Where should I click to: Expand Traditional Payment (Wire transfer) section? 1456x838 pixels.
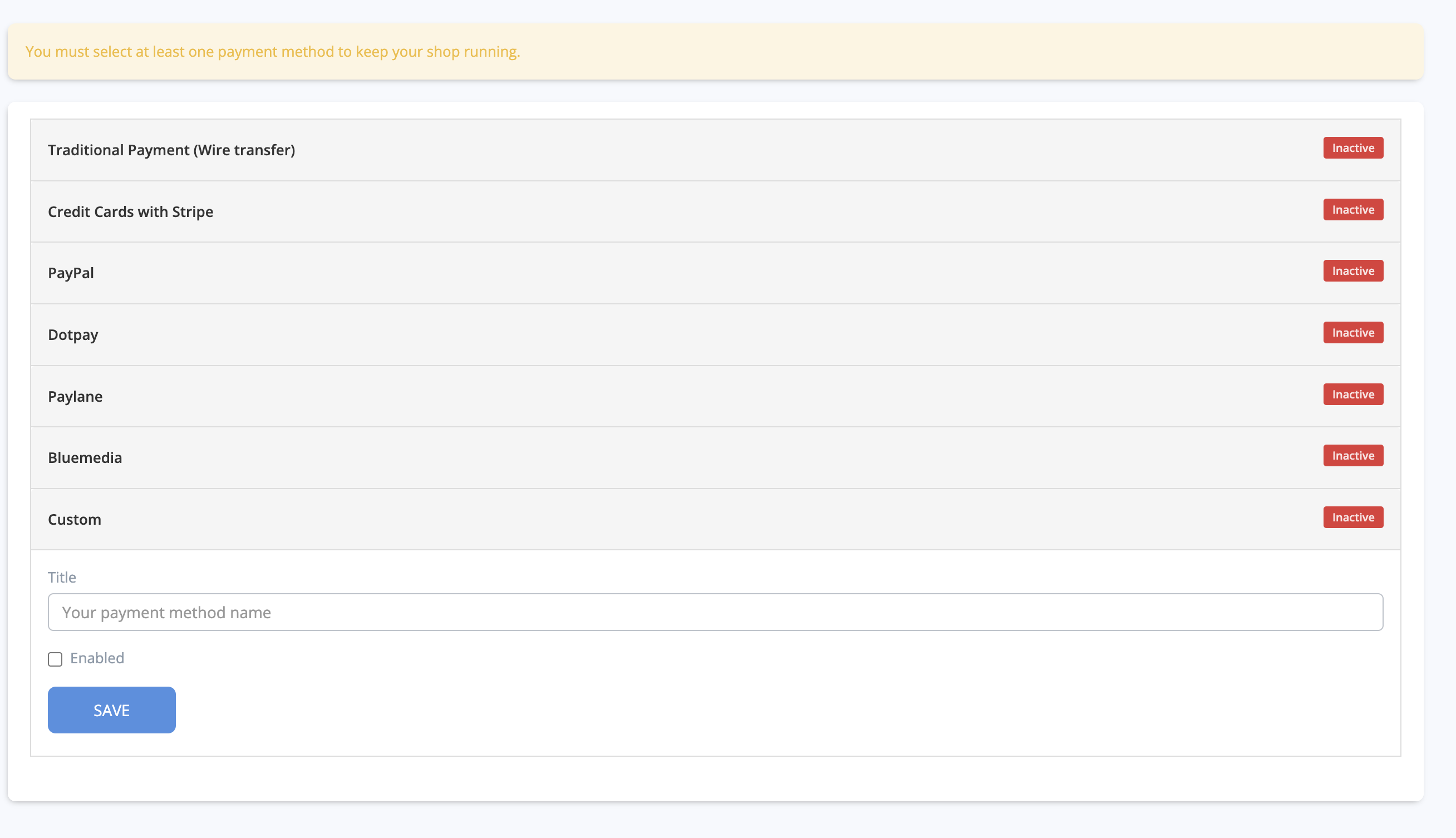[x=171, y=150]
